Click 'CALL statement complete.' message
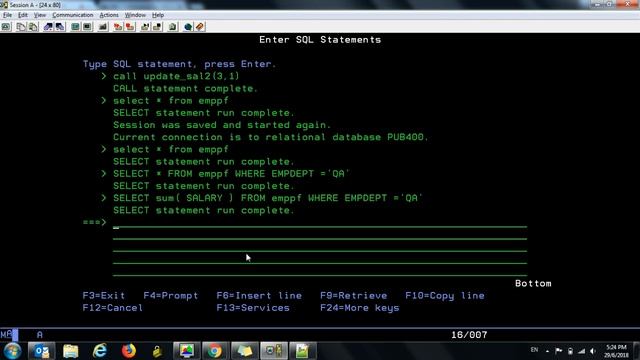640x360 pixels. pos(185,89)
